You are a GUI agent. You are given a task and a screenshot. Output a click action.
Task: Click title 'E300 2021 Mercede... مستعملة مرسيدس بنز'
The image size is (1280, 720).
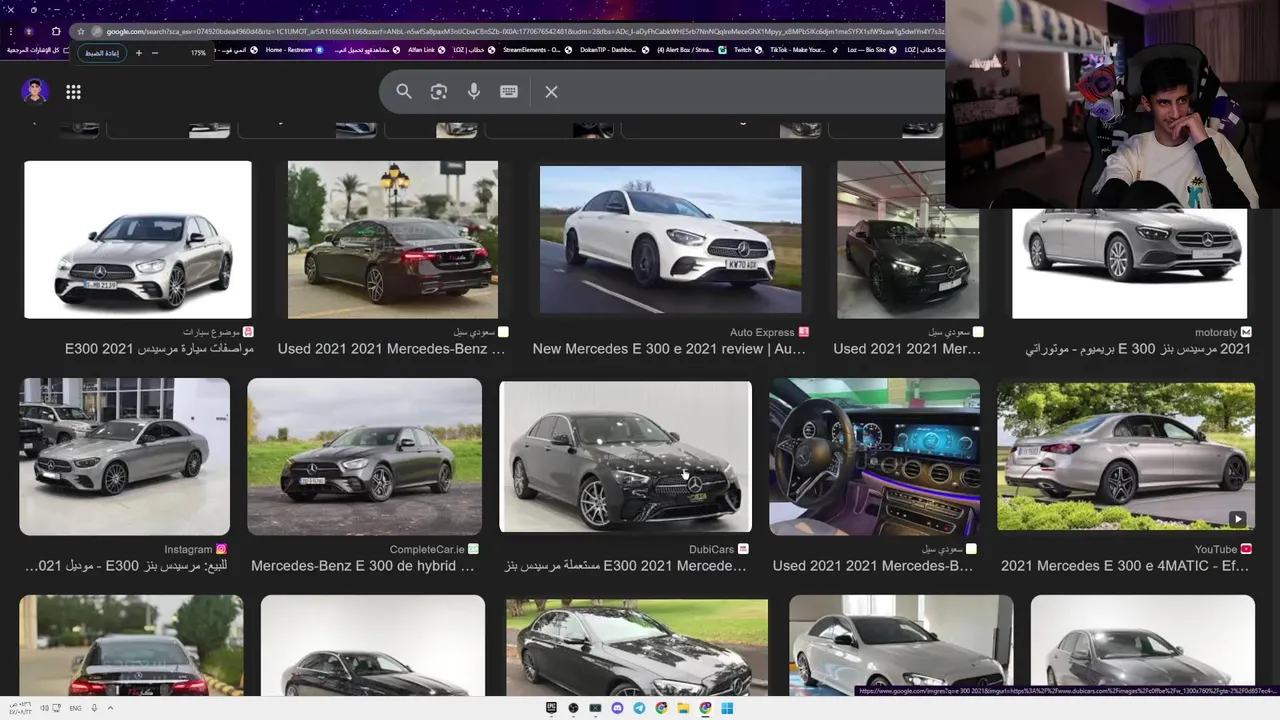pos(625,566)
